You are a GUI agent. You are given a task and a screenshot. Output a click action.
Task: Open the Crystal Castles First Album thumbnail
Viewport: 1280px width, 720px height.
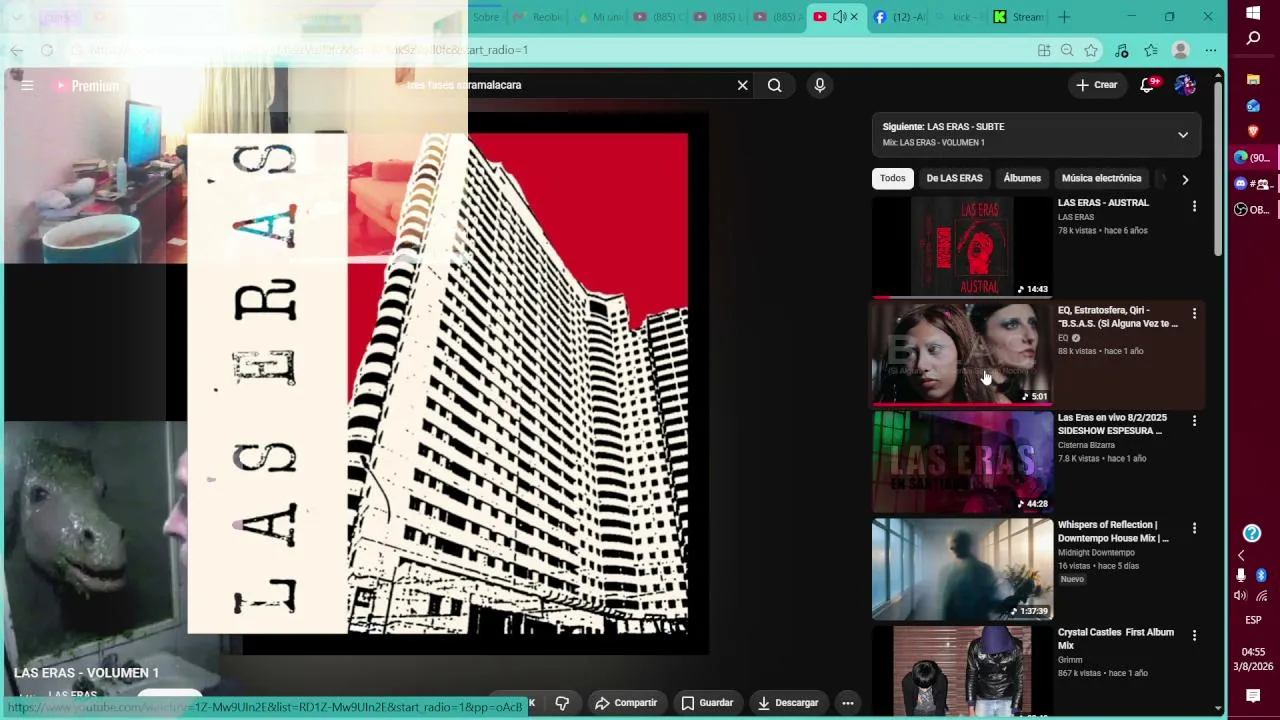coord(961,670)
